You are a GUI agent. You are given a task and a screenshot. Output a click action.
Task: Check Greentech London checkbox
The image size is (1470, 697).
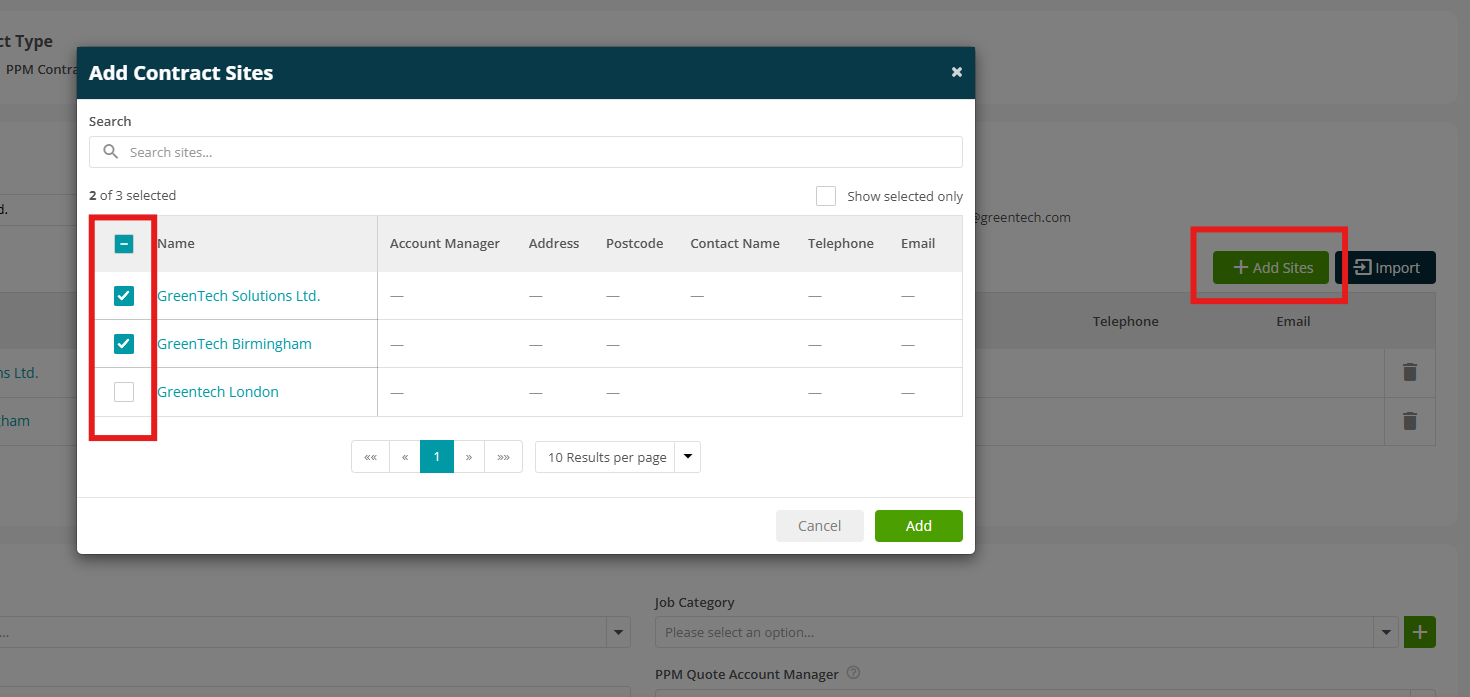[124, 392]
